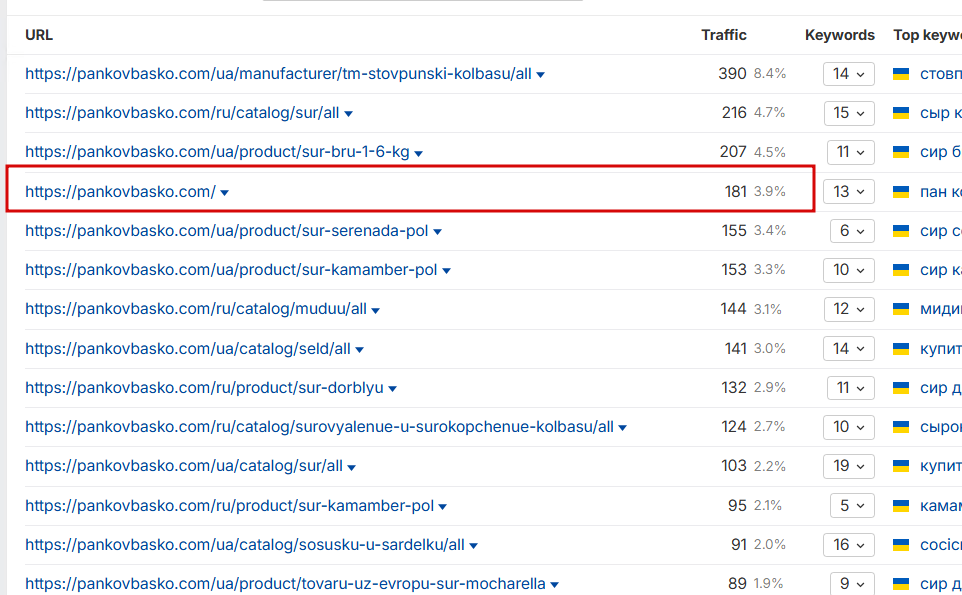The width and height of the screenshot is (962, 595).
Task: Expand arrow next to seld/all URL
Action: (360, 350)
